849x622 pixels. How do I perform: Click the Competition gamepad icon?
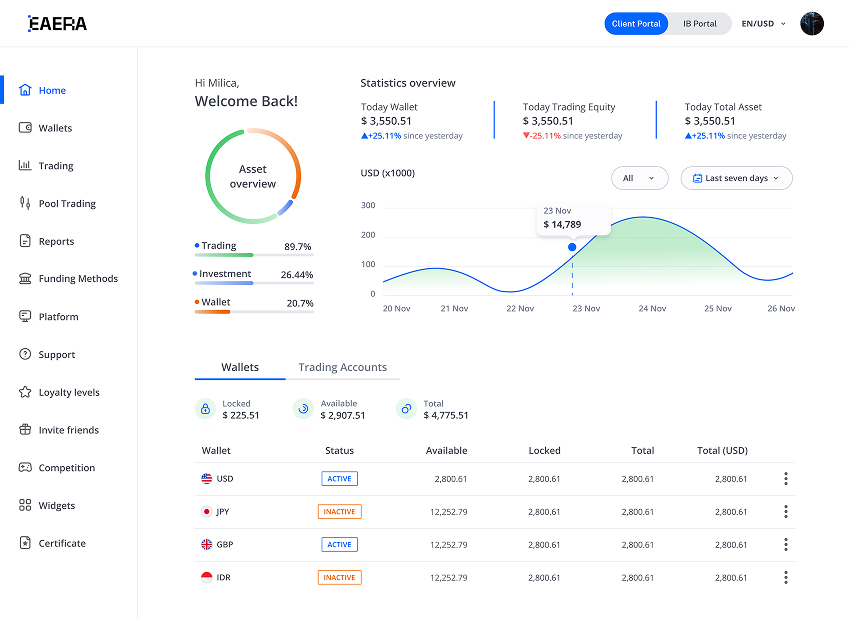pyautogui.click(x=25, y=468)
